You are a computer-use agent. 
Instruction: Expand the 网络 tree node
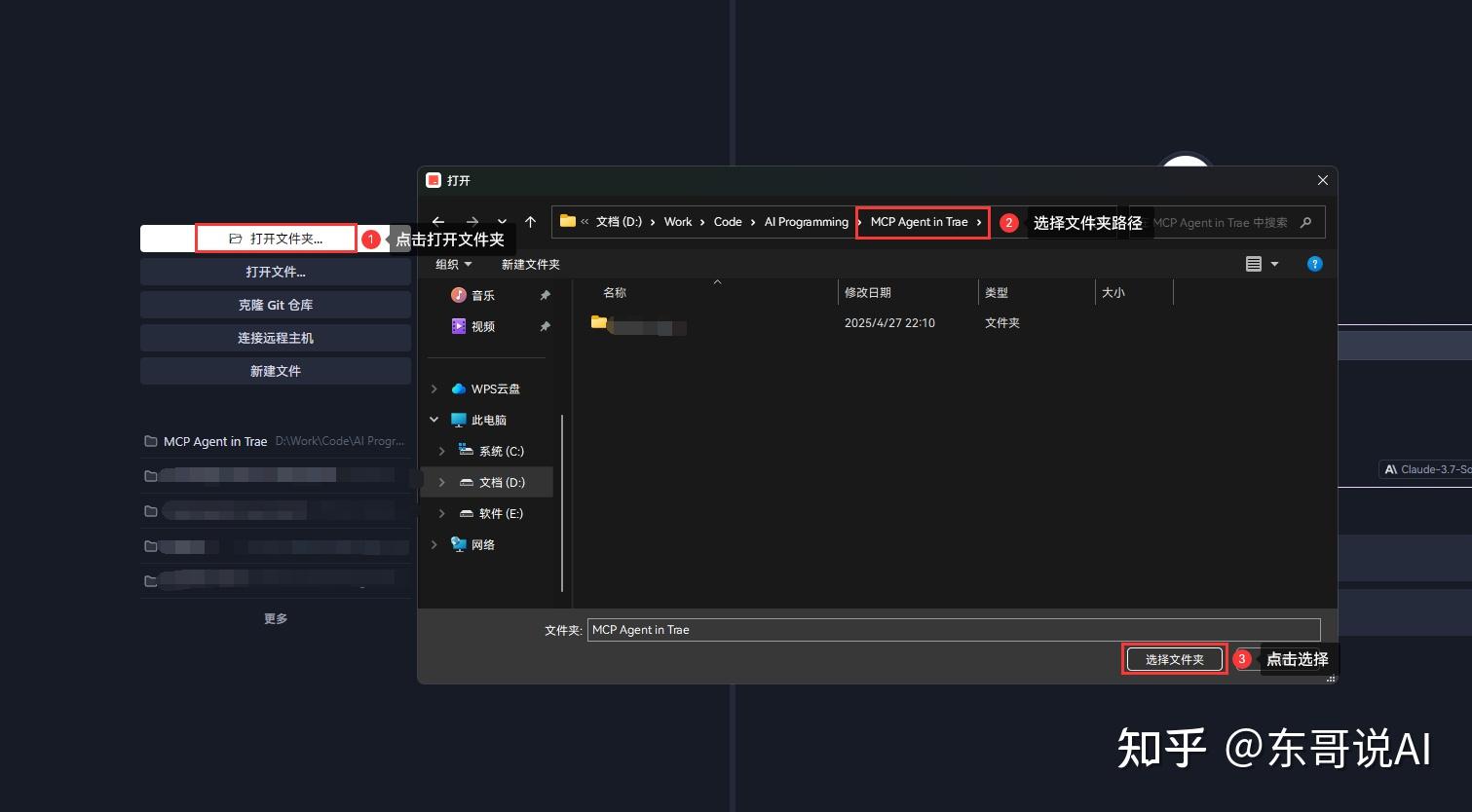coord(434,544)
